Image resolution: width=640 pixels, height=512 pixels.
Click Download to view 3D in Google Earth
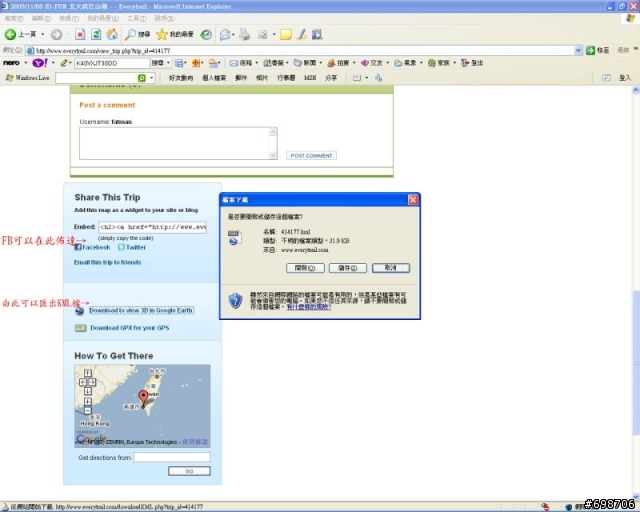(141, 311)
